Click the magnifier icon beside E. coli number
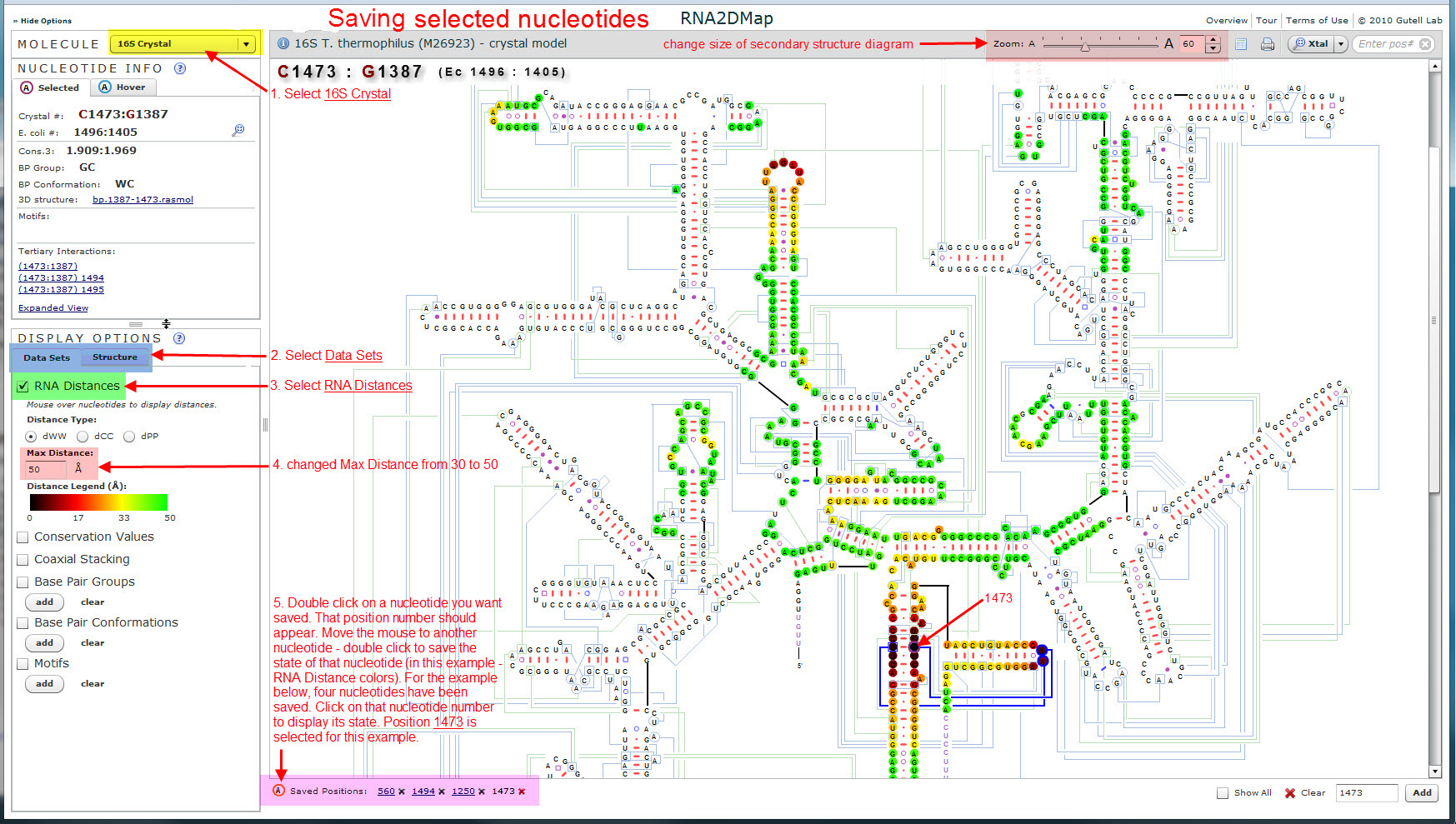Image resolution: width=1456 pixels, height=824 pixels. (238, 130)
